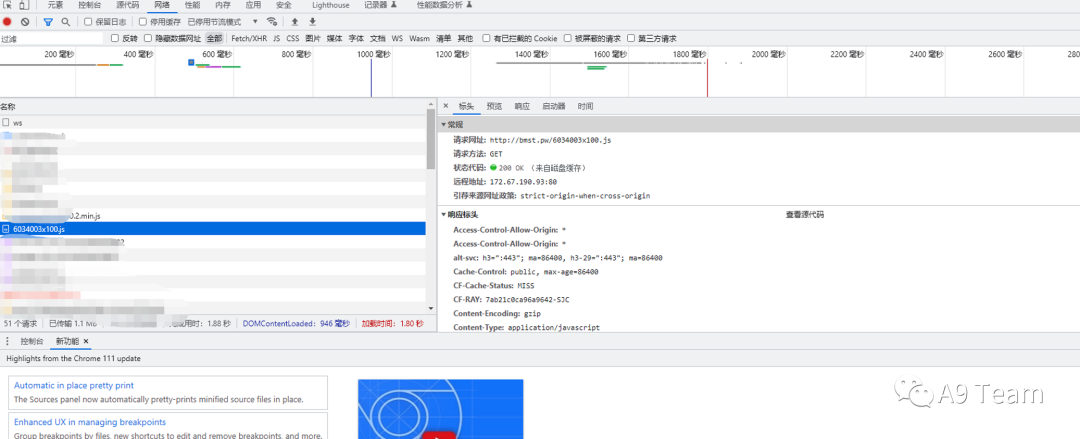Open network conditions wifi icon
This screenshot has width=1080, height=439.
[x=272, y=22]
